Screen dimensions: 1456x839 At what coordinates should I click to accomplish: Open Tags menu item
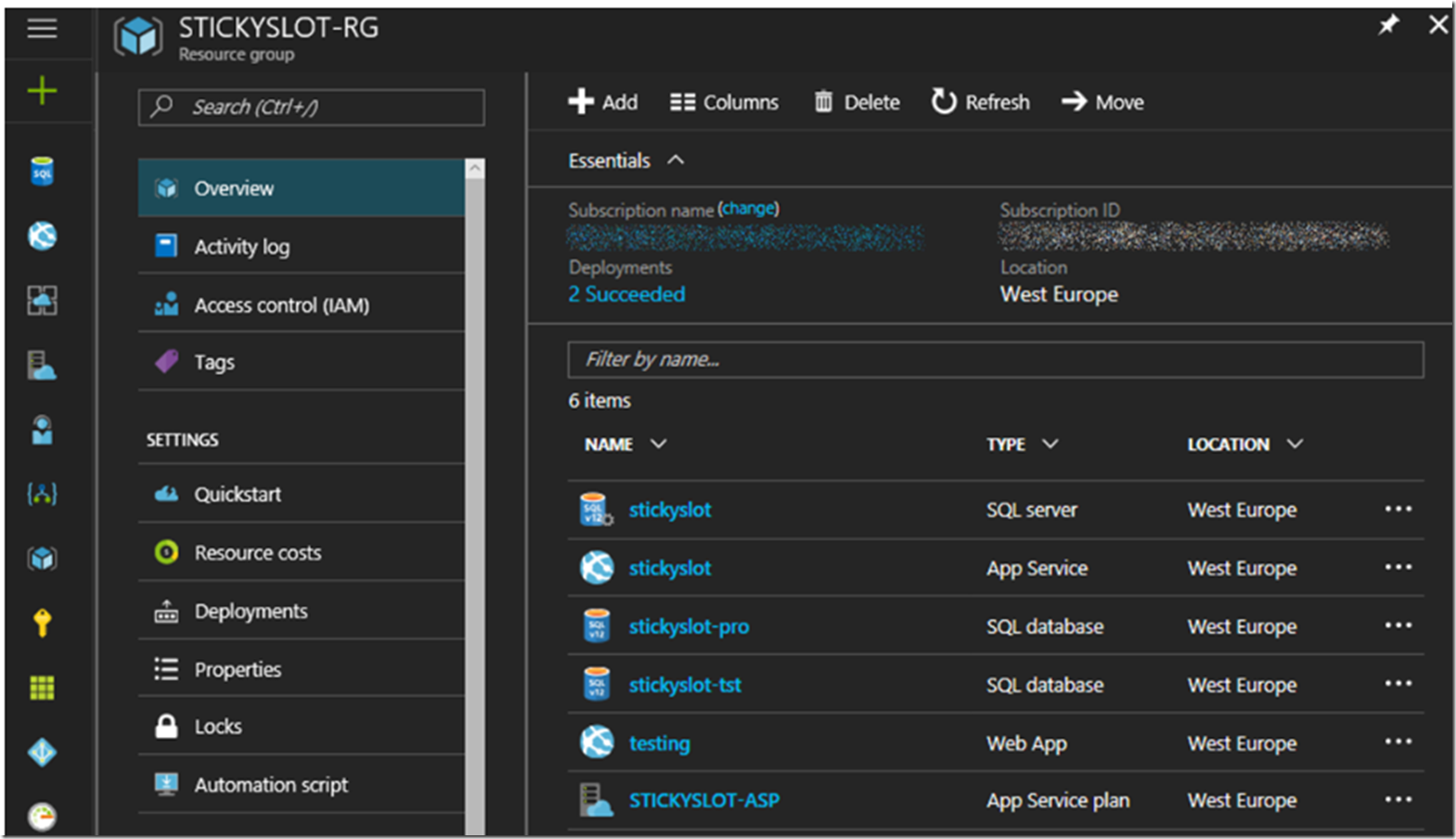[302, 362]
